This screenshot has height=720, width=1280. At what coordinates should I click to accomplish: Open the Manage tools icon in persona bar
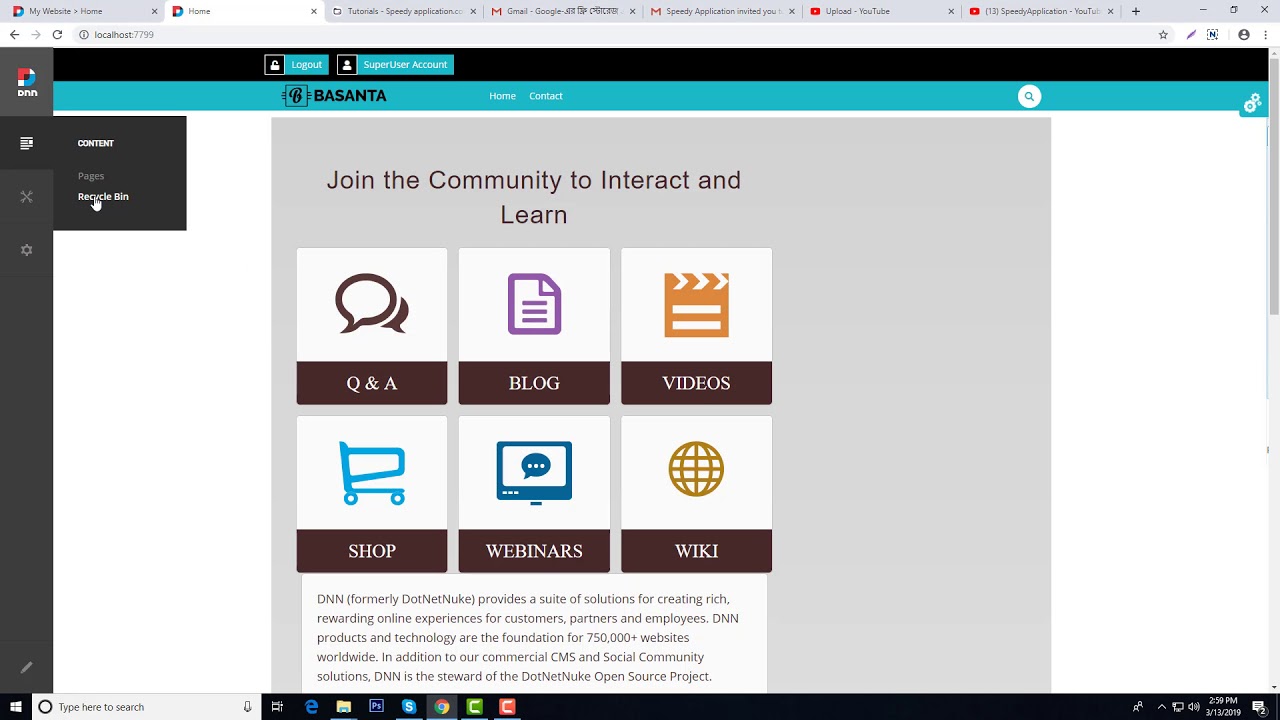(27, 197)
